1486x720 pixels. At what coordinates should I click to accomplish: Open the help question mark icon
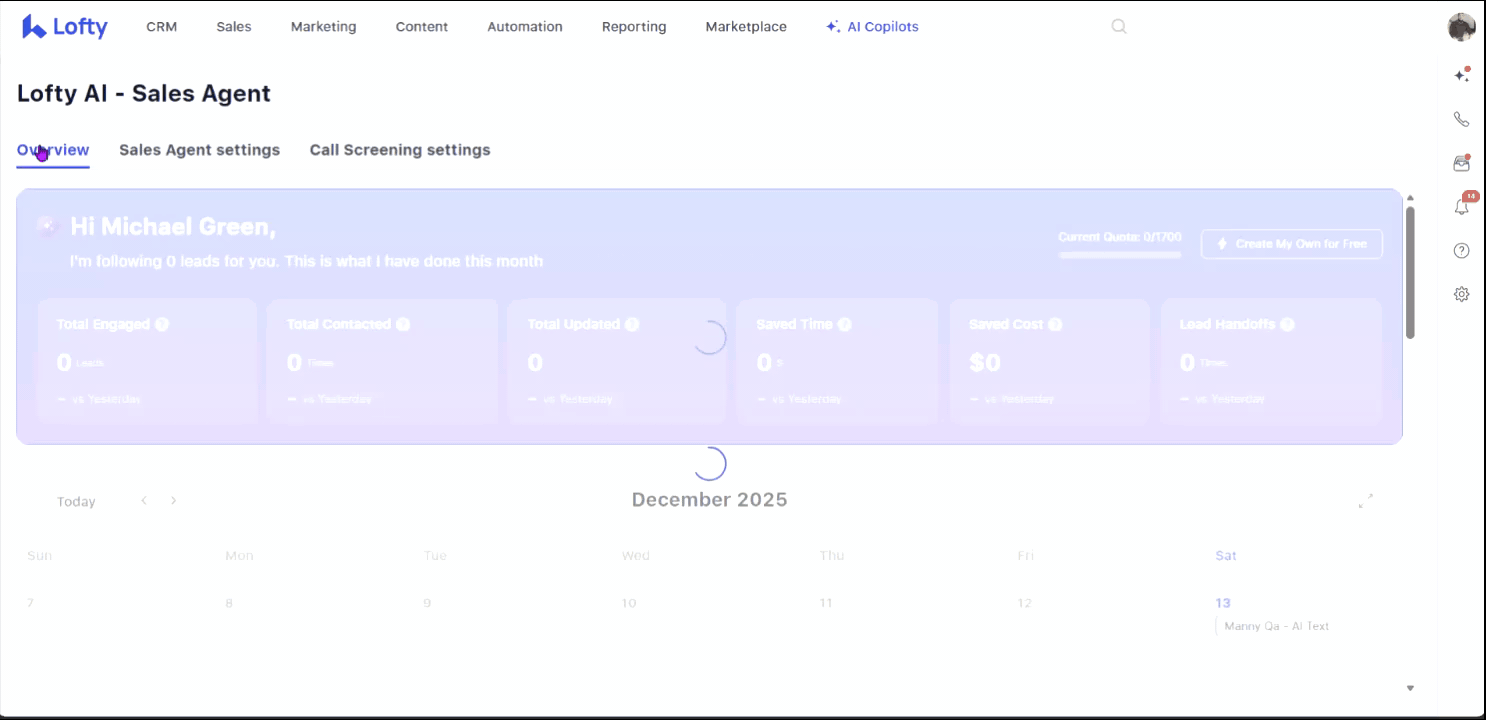1461,251
